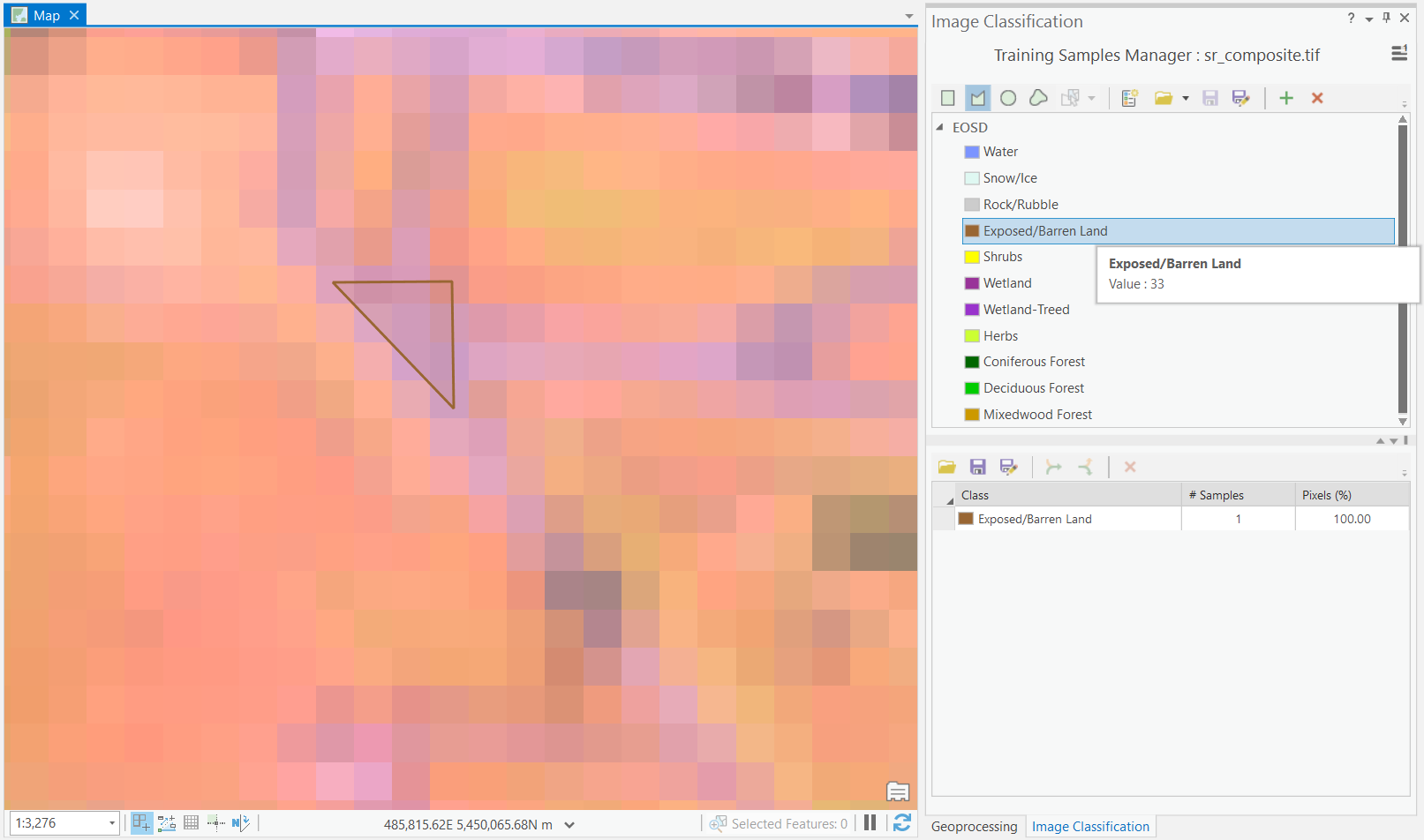The image size is (1424, 840).
Task: Click the Wetland-Treed purple color swatch
Action: (x=972, y=310)
